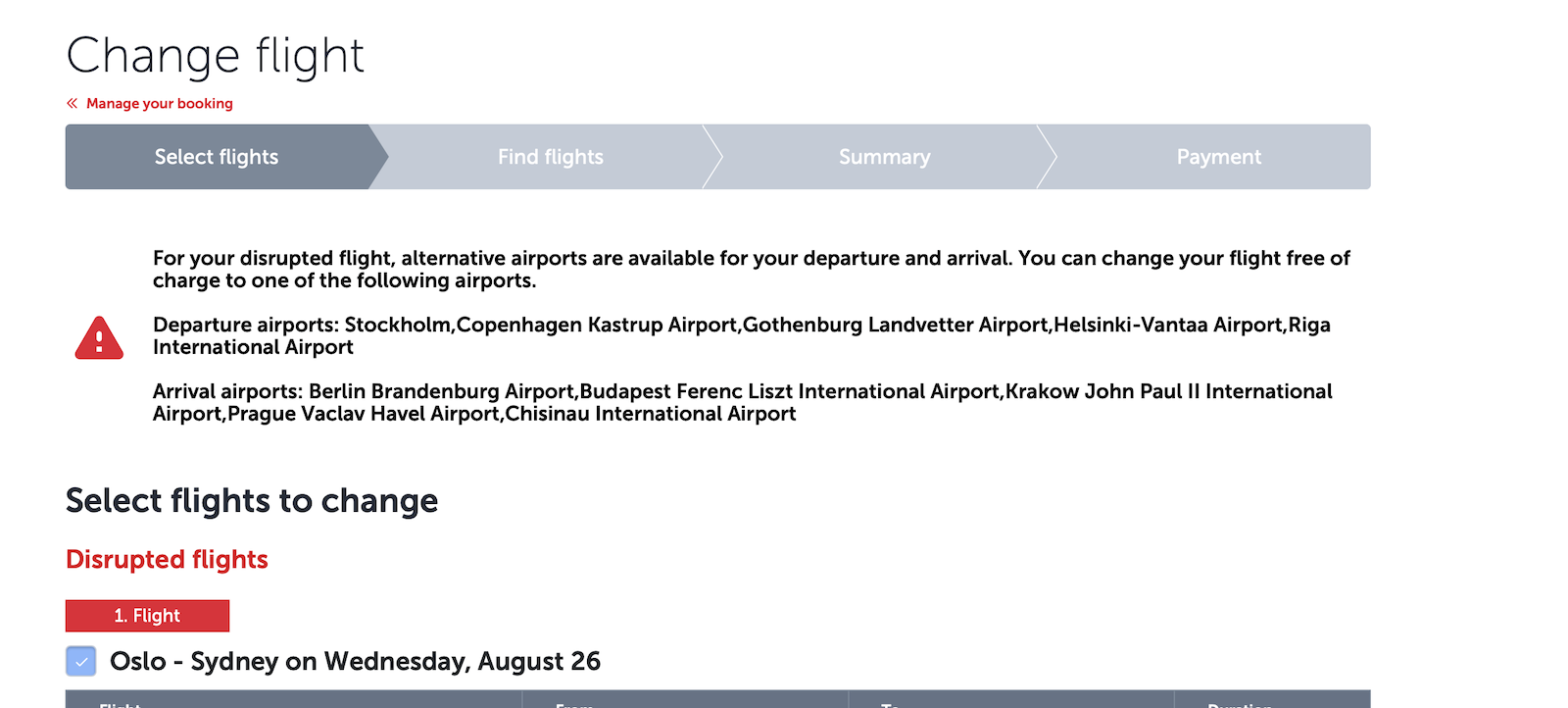Click the Change flight page title
This screenshot has height=708, width=1568.
click(216, 56)
